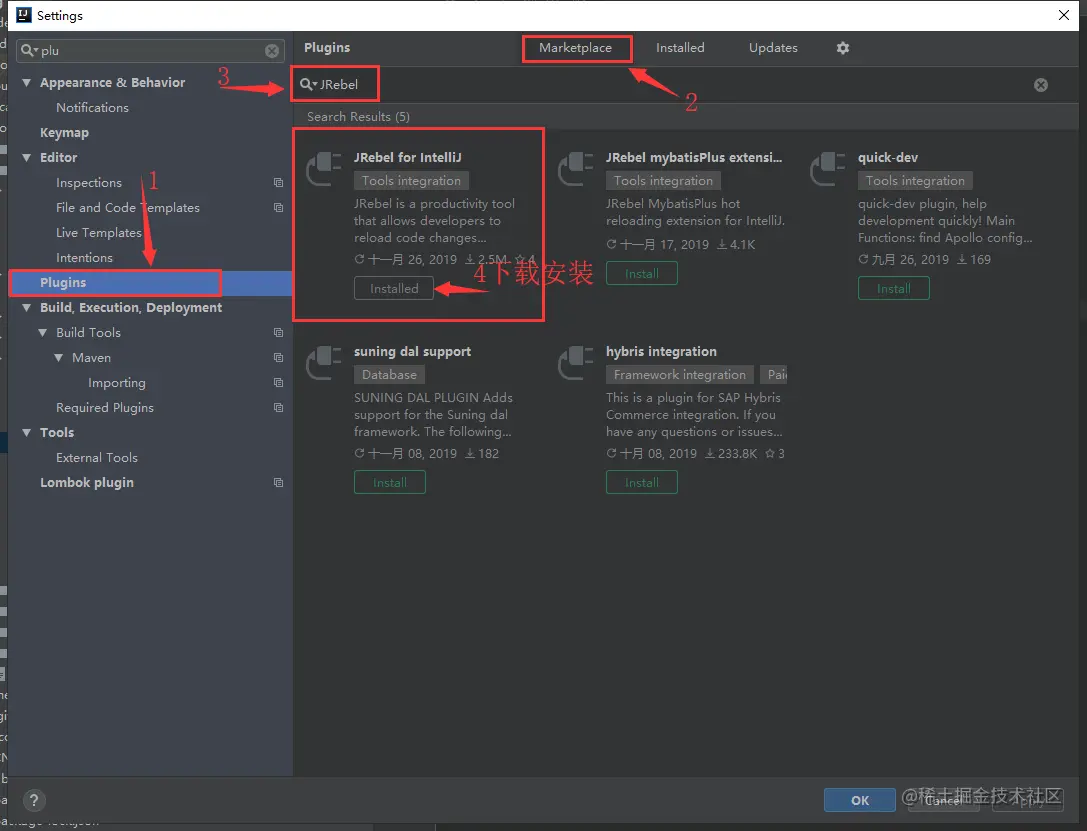The width and height of the screenshot is (1087, 831).
Task: Click JRebel for IntelliJ plugin title
Action: [408, 157]
